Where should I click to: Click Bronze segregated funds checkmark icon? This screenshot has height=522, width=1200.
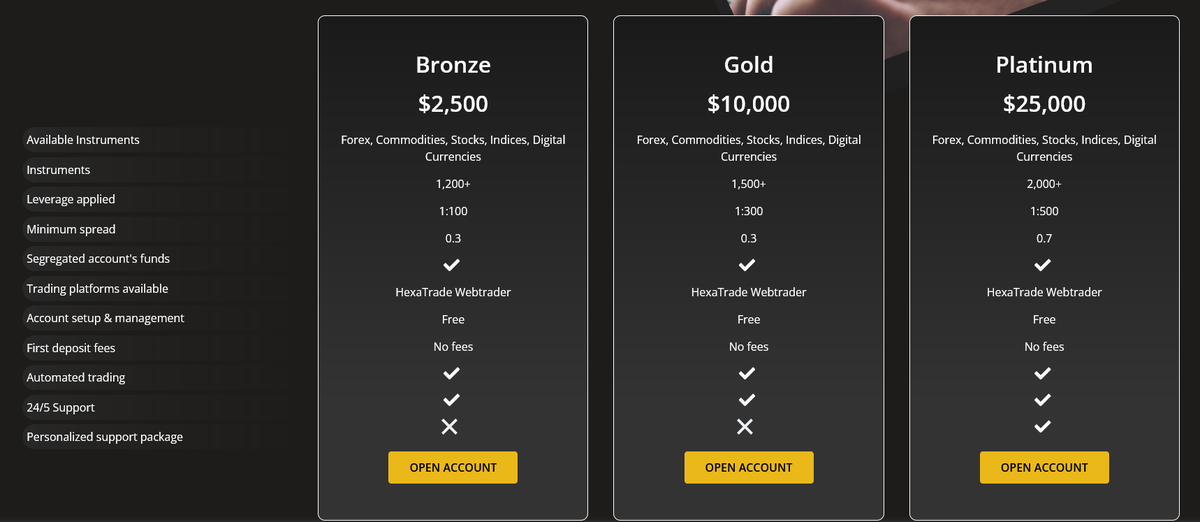tap(452, 265)
